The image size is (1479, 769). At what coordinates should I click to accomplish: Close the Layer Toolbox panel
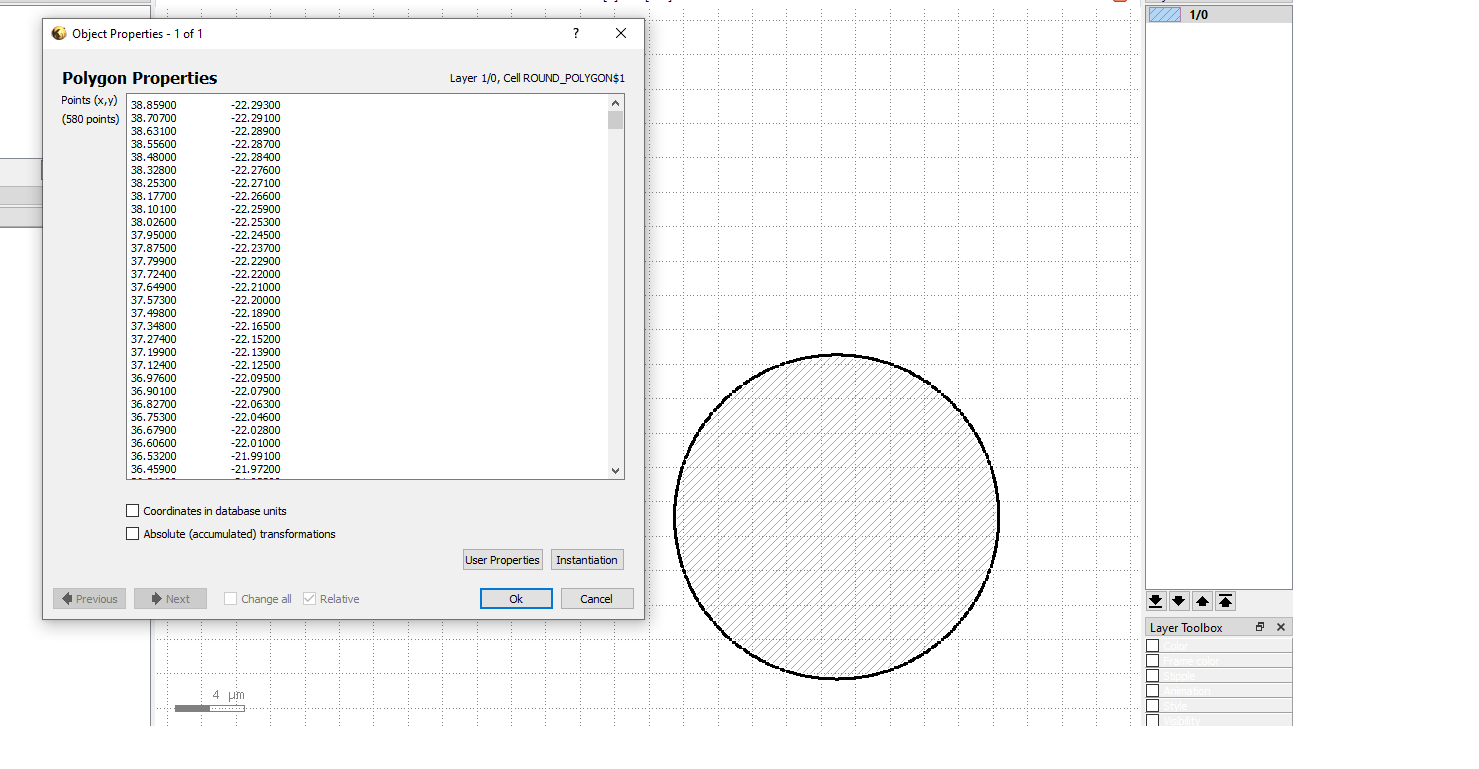1280,627
